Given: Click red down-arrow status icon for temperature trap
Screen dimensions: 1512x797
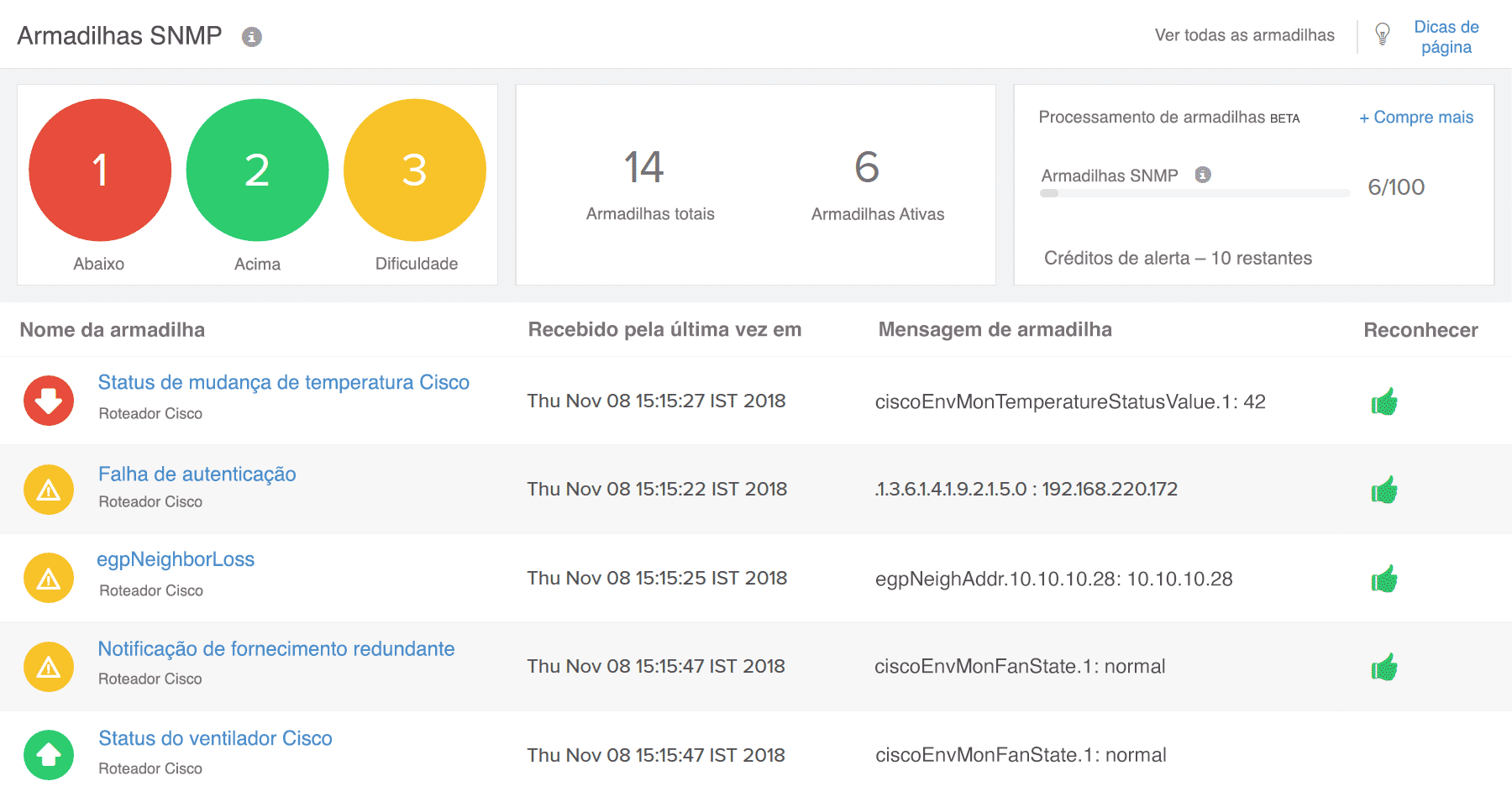Looking at the screenshot, I should (49, 401).
